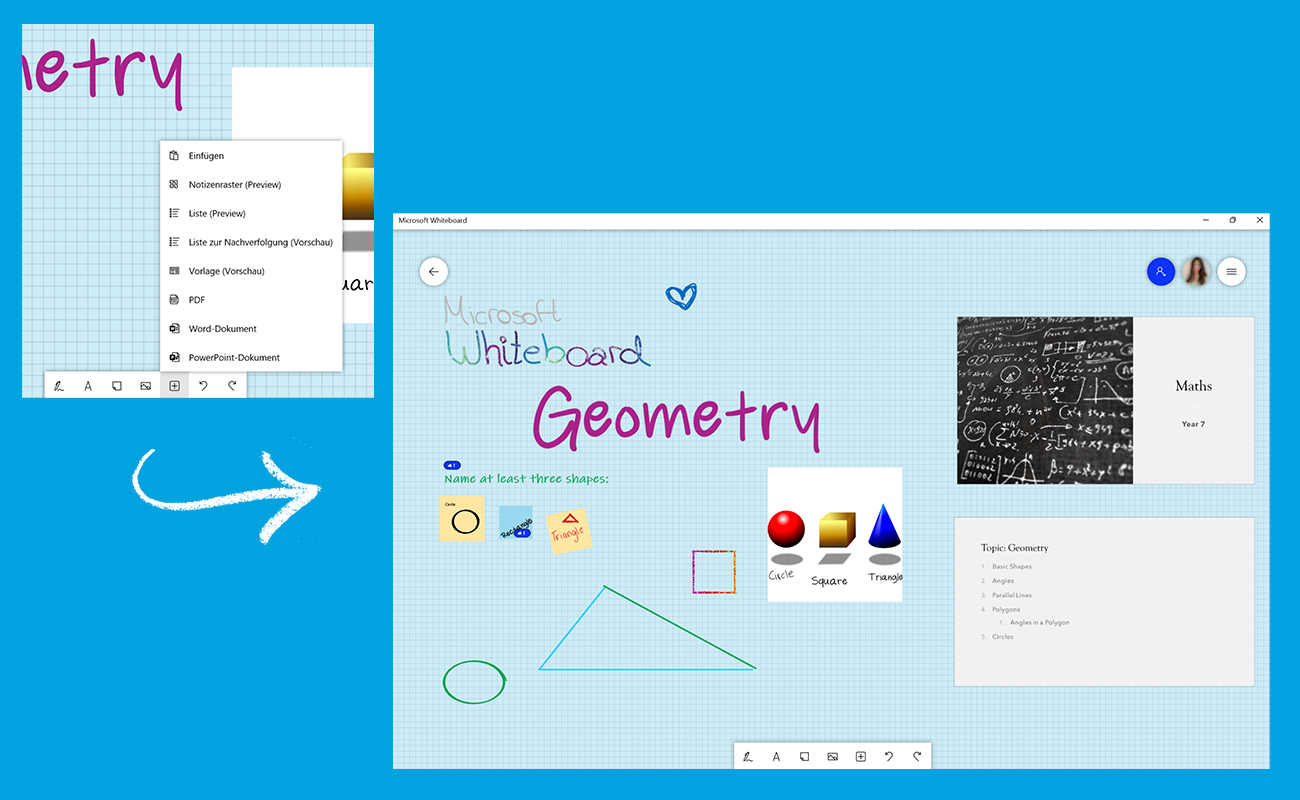Go back with the round arrow button
Viewport: 1300px width, 800px height.
click(433, 271)
